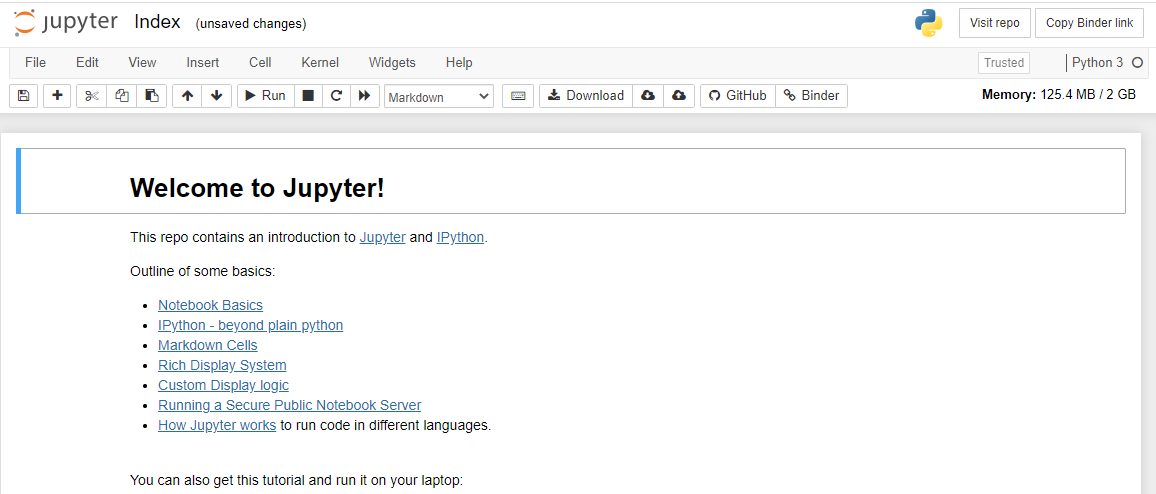Open the command palette keyboard icon

(x=518, y=96)
